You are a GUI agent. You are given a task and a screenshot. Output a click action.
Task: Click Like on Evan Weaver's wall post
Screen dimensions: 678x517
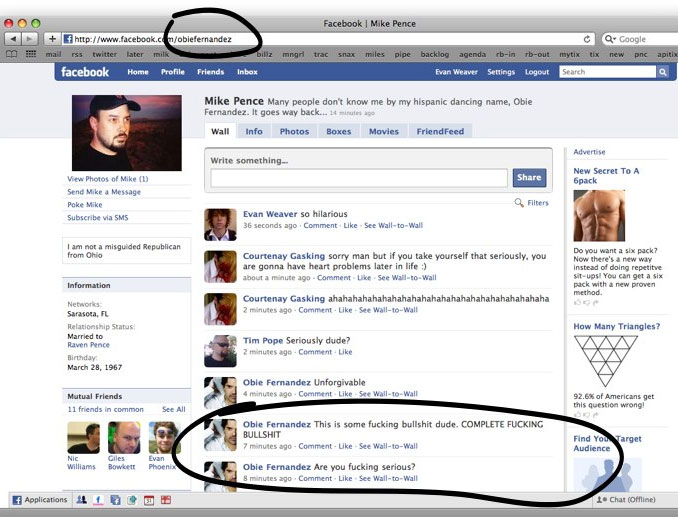tap(350, 225)
